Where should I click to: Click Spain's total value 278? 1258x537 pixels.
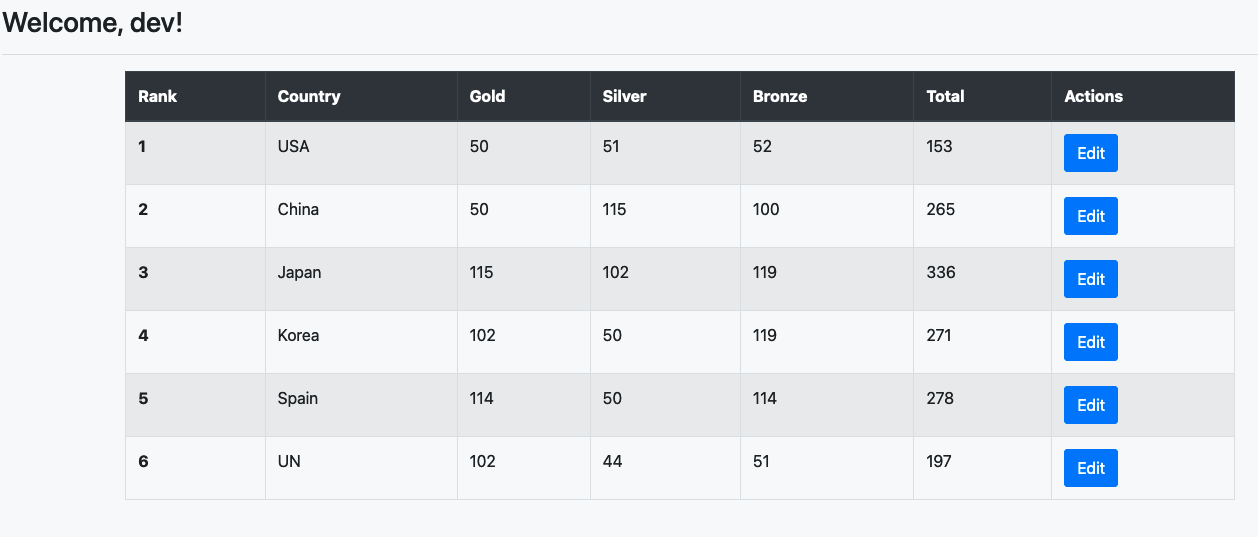pos(940,398)
